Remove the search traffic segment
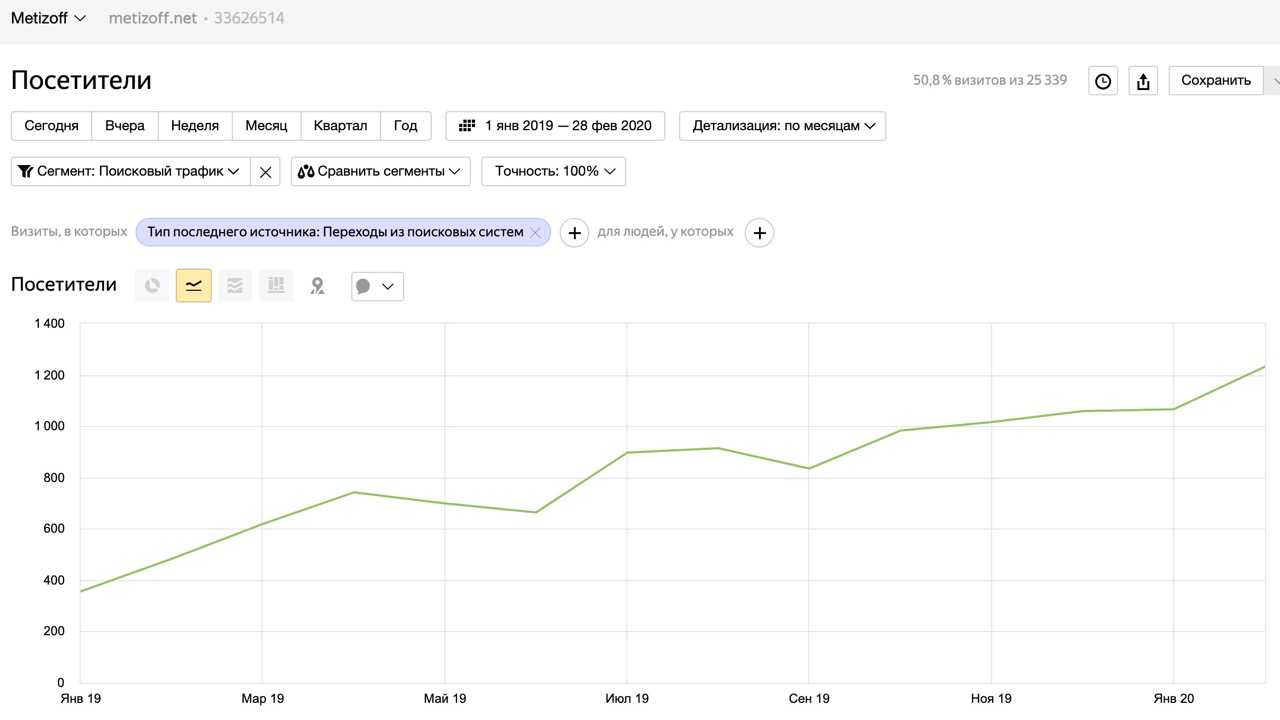 click(x=265, y=172)
